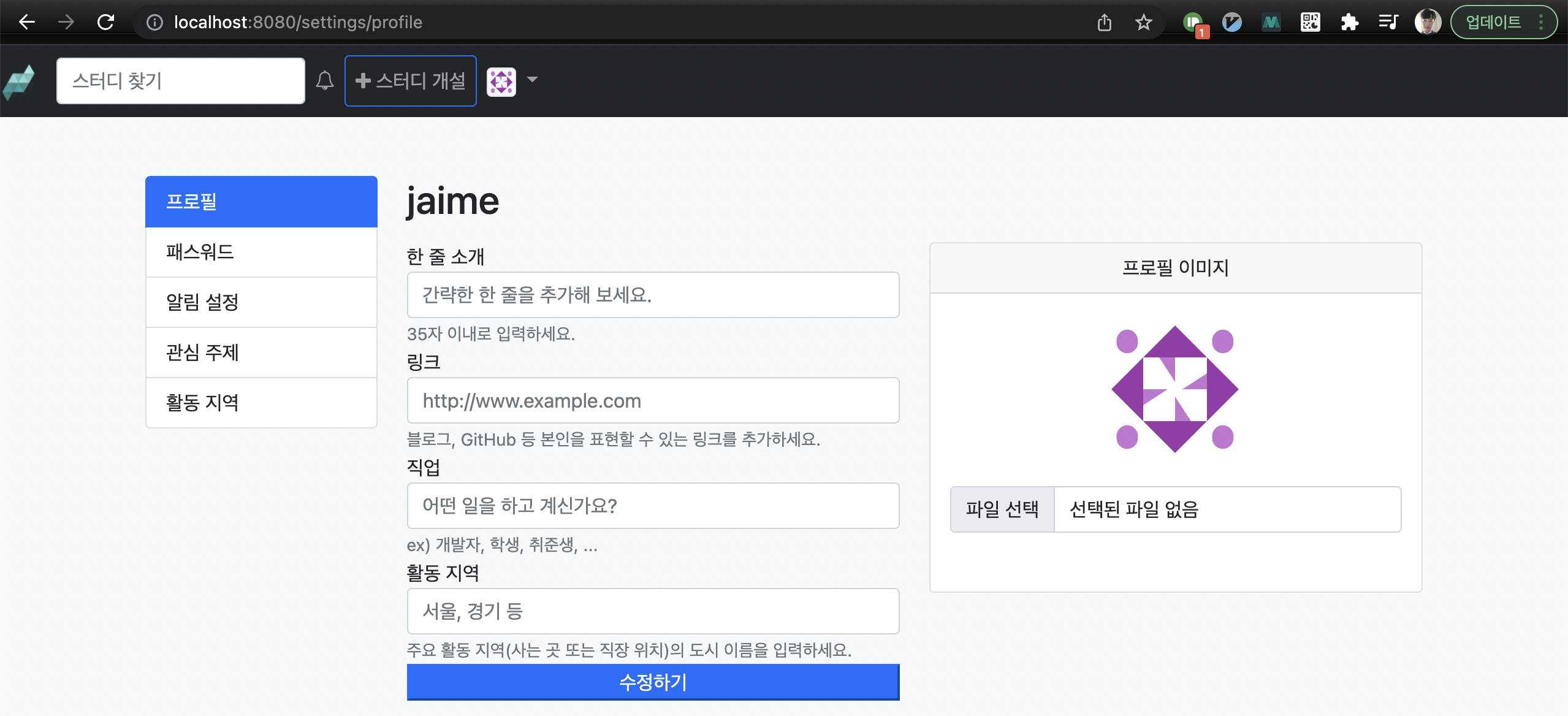
Task: Bookmark page with star icon
Action: (x=1143, y=23)
